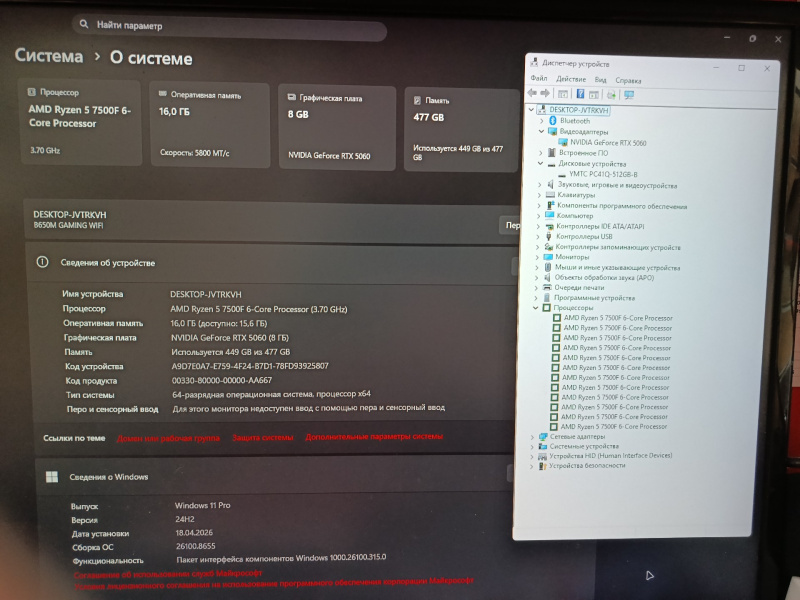The image size is (800, 600).
Task: Open Защита системы link
Action: [x=263, y=438]
